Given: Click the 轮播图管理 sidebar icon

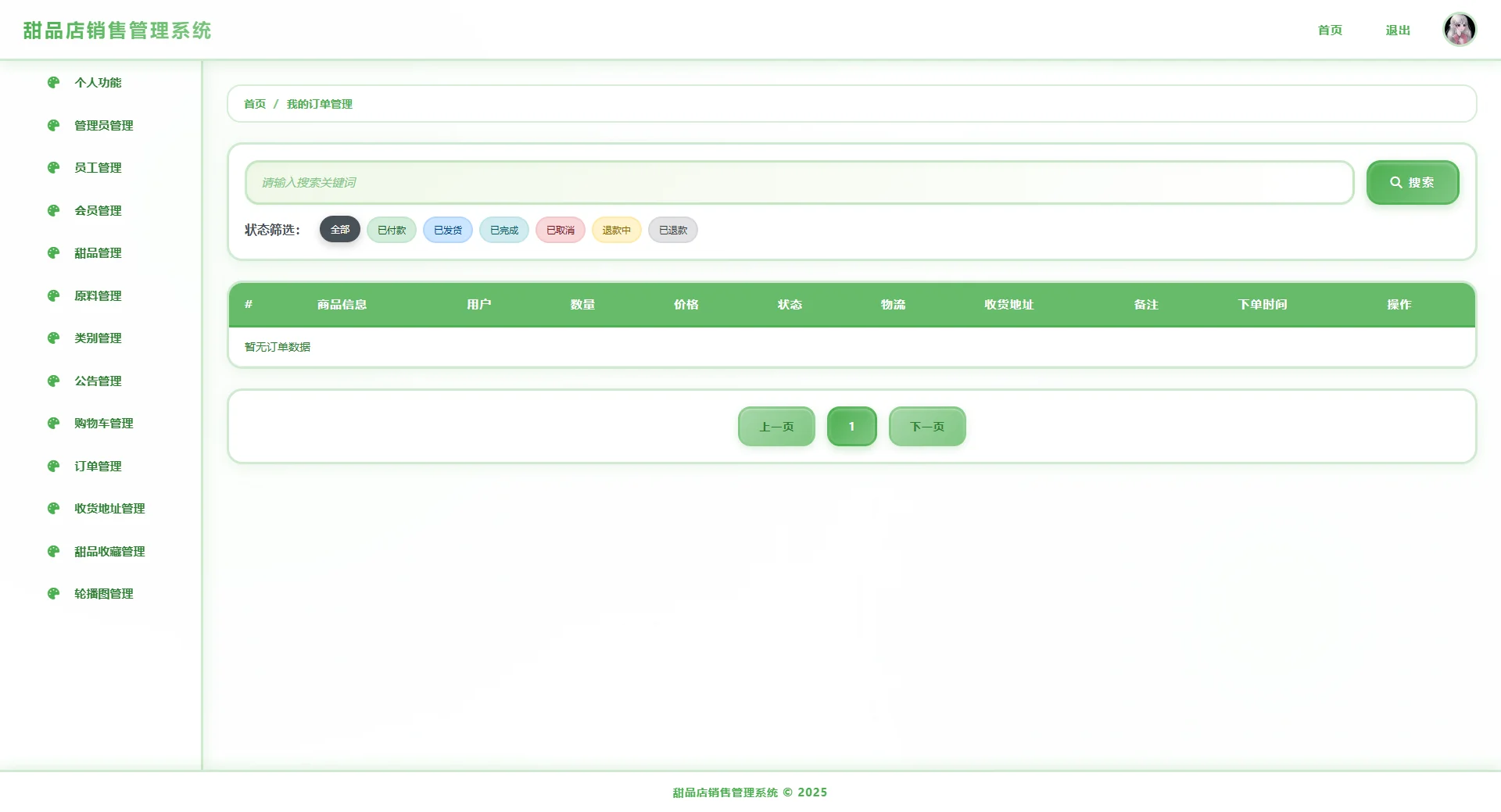Looking at the screenshot, I should (x=53, y=593).
